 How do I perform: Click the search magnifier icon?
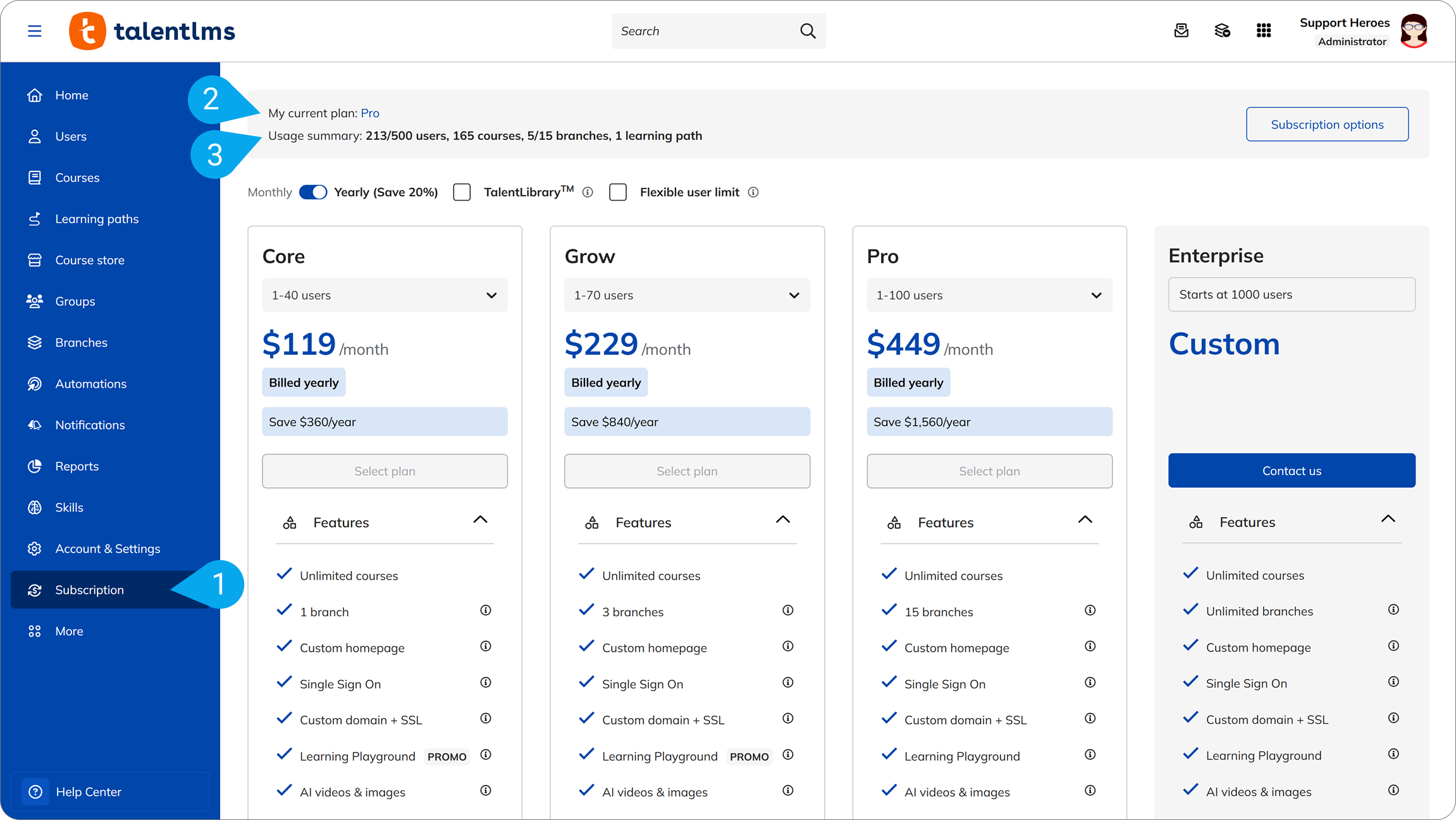tap(808, 31)
